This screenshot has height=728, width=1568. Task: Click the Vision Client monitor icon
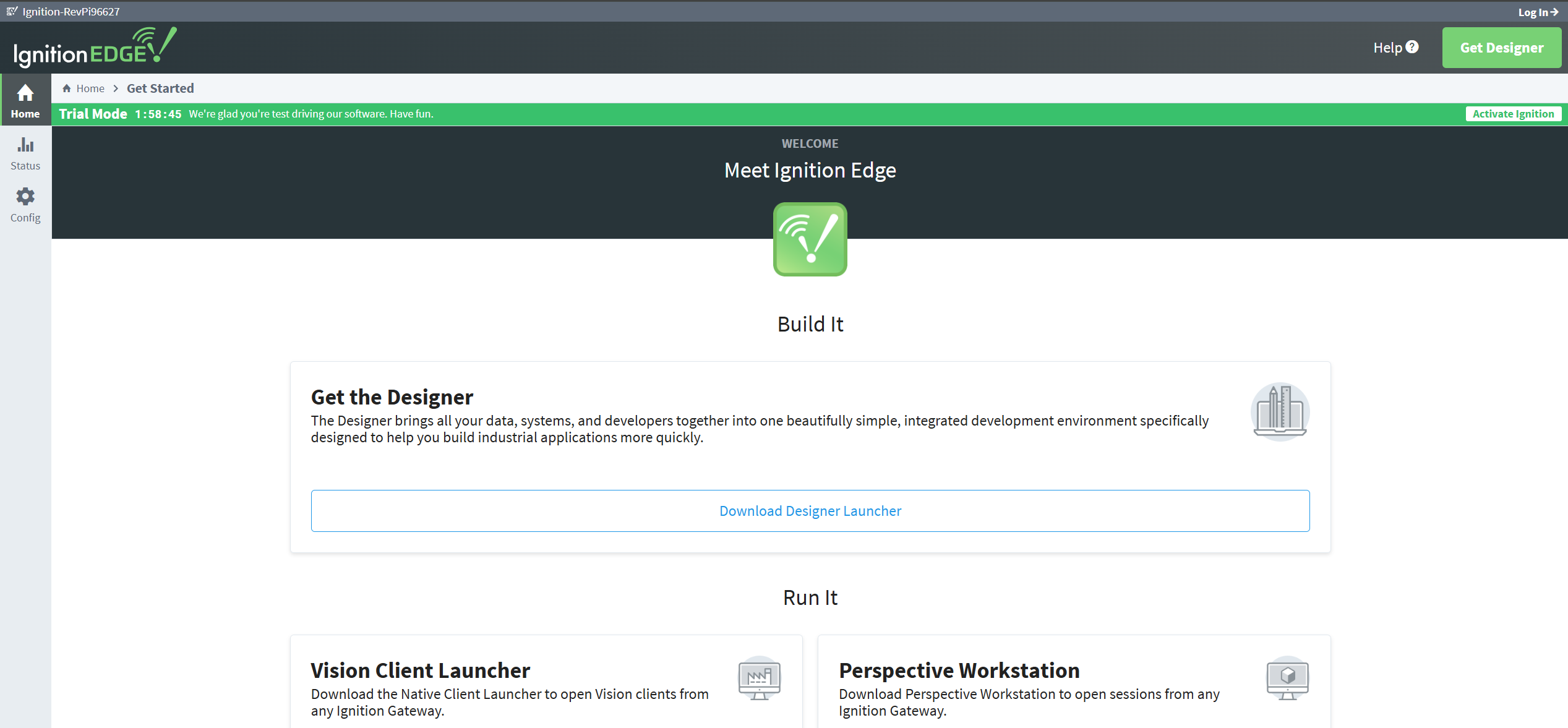coord(759,679)
